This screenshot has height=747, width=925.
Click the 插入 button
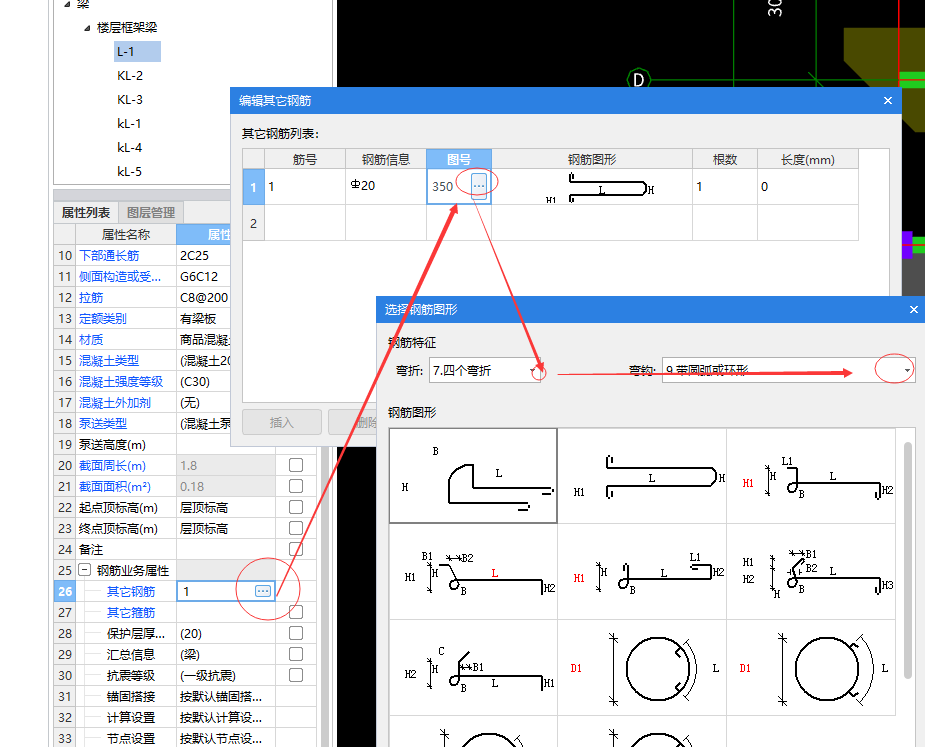click(x=281, y=422)
